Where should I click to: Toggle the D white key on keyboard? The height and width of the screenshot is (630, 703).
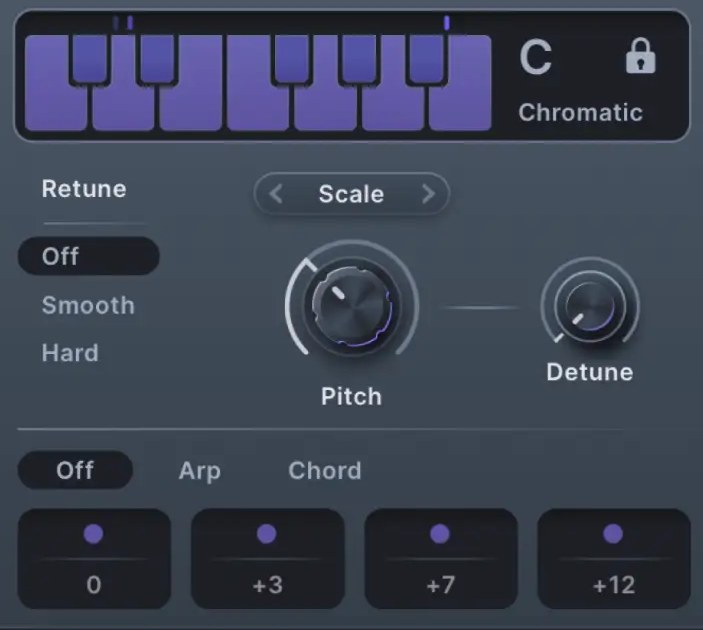[123, 108]
